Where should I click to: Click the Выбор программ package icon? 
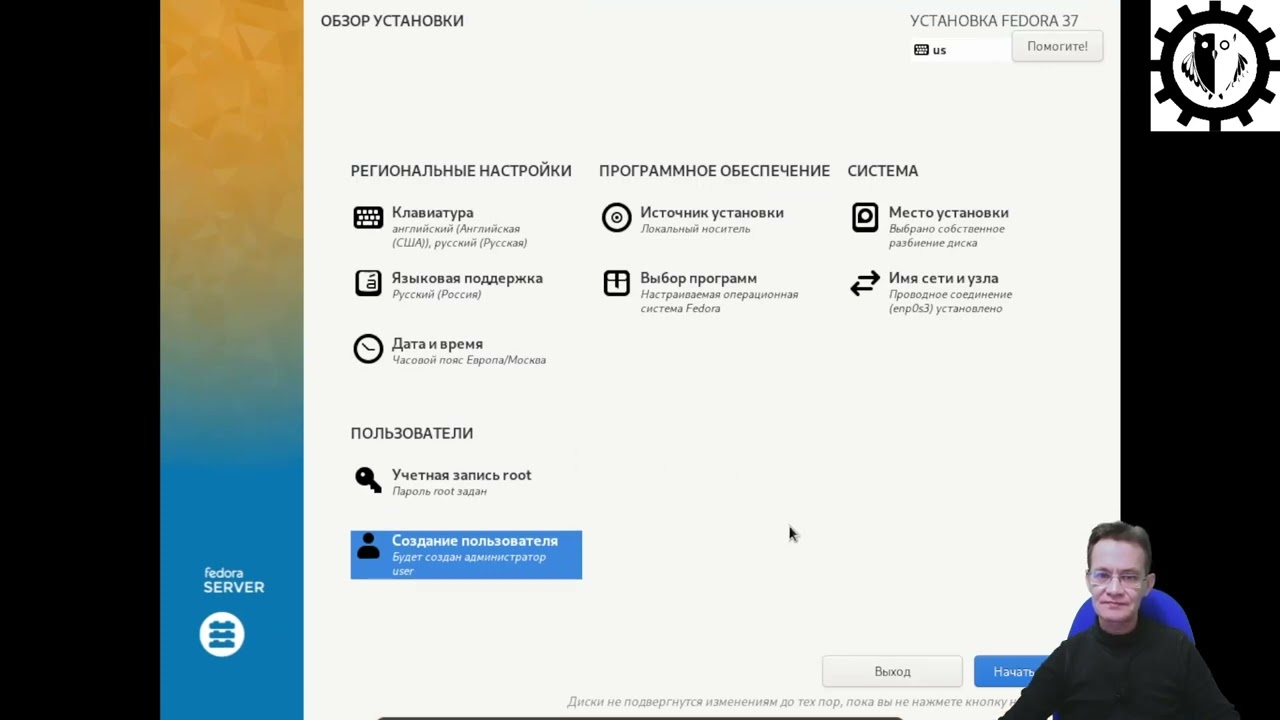click(617, 283)
